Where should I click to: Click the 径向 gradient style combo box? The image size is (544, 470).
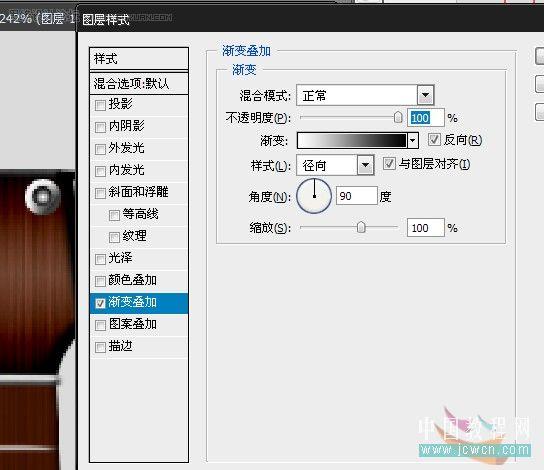click(335, 165)
